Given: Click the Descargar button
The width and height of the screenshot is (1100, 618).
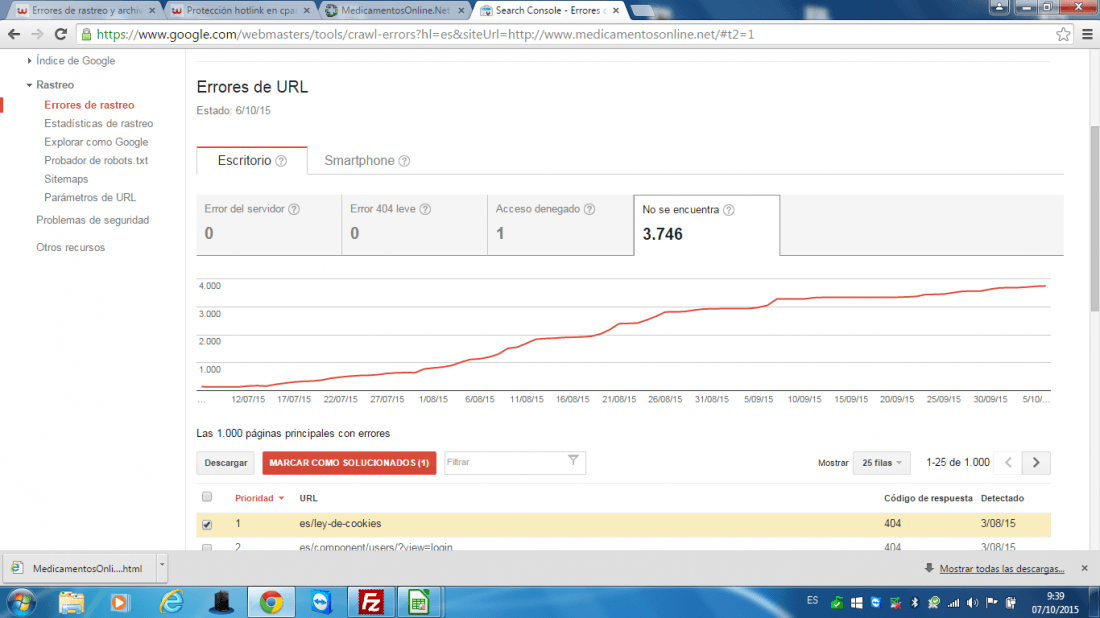Looking at the screenshot, I should pyautogui.click(x=226, y=463).
